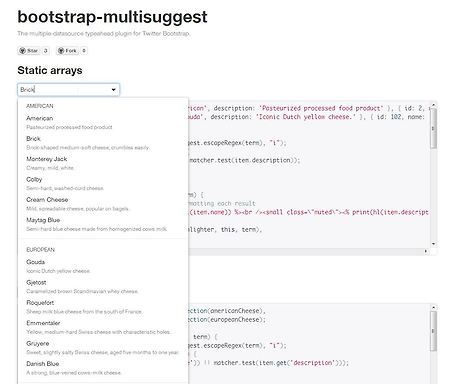This screenshot has width=450, height=384.
Task: Click right arrow of horizontal code scrollbar
Action: 426,251
